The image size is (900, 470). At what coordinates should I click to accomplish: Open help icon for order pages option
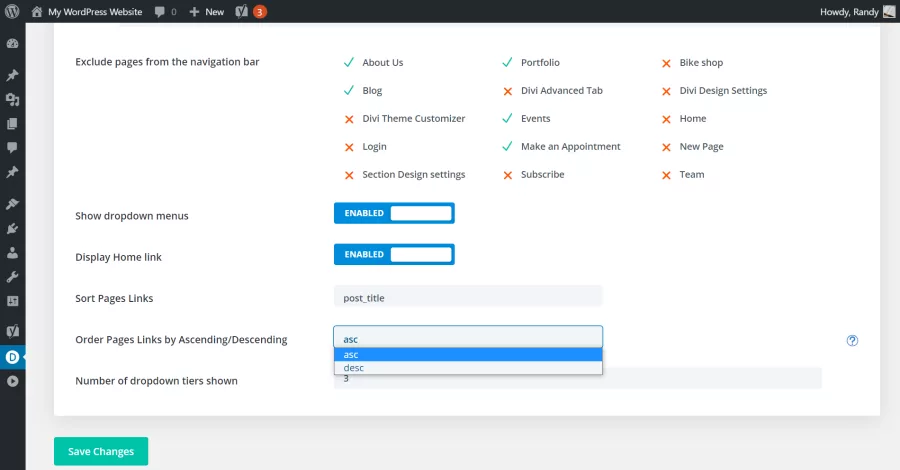[852, 340]
